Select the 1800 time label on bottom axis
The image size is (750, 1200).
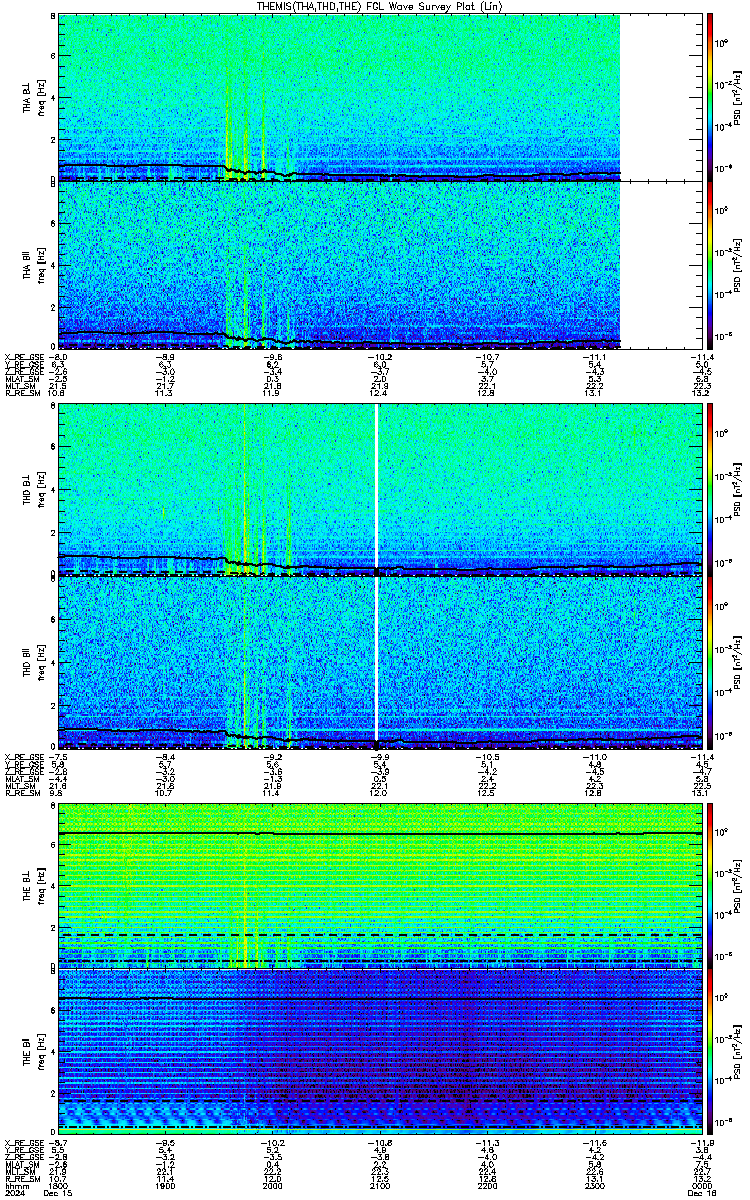[x=59, y=1184]
